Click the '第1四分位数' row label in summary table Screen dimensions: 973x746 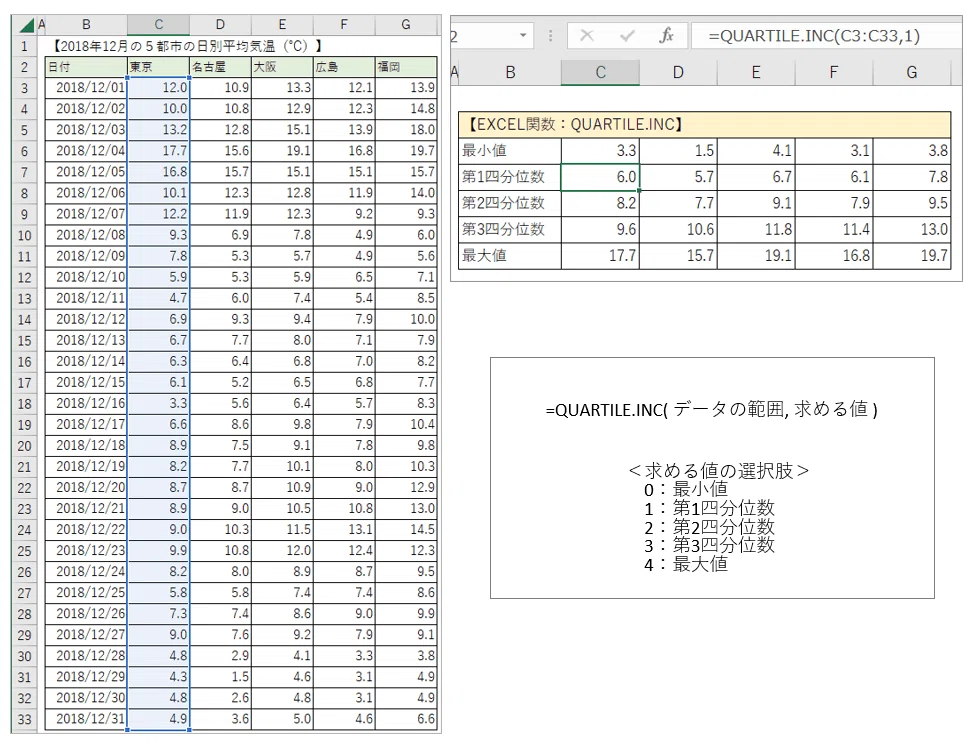click(x=509, y=177)
